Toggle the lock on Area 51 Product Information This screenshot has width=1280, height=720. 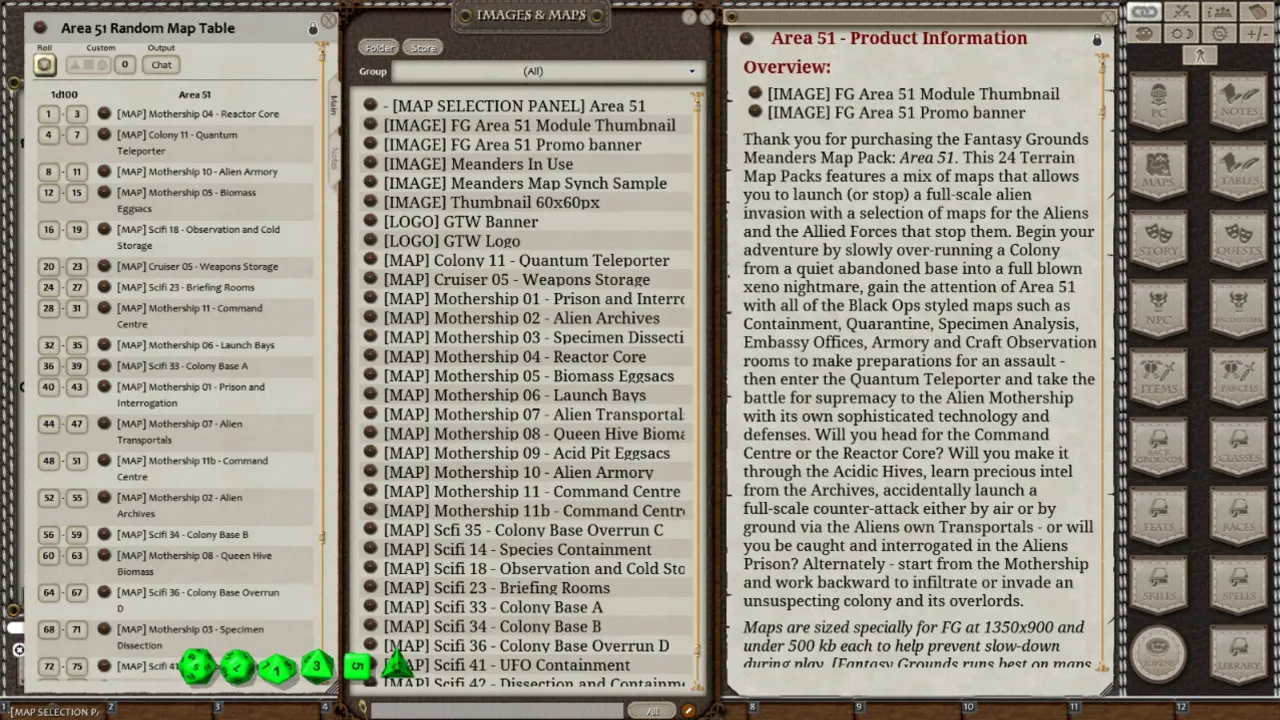[x=1097, y=40]
